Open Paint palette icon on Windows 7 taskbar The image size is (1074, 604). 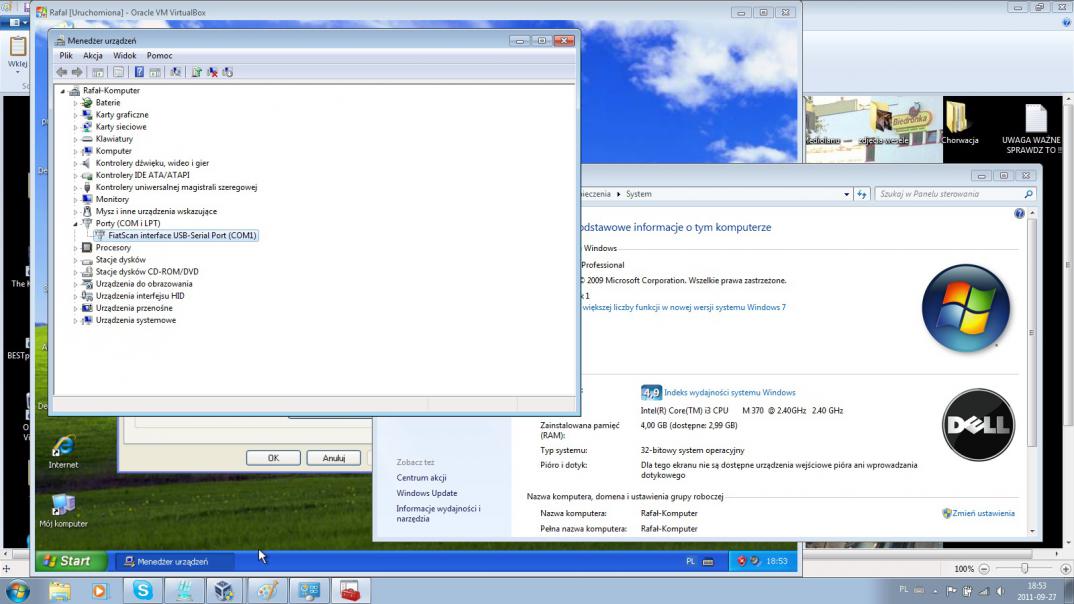pyautogui.click(x=267, y=590)
